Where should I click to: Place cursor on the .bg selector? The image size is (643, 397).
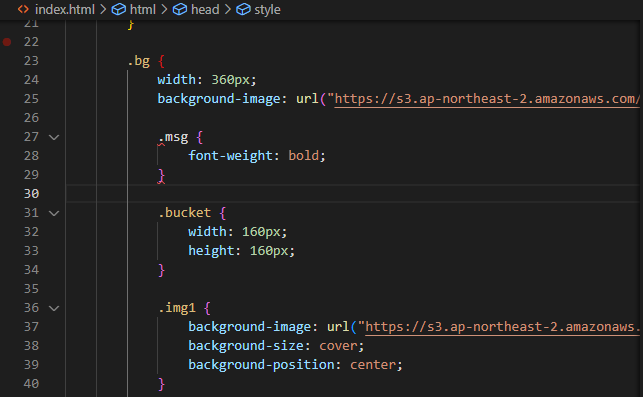pos(139,61)
